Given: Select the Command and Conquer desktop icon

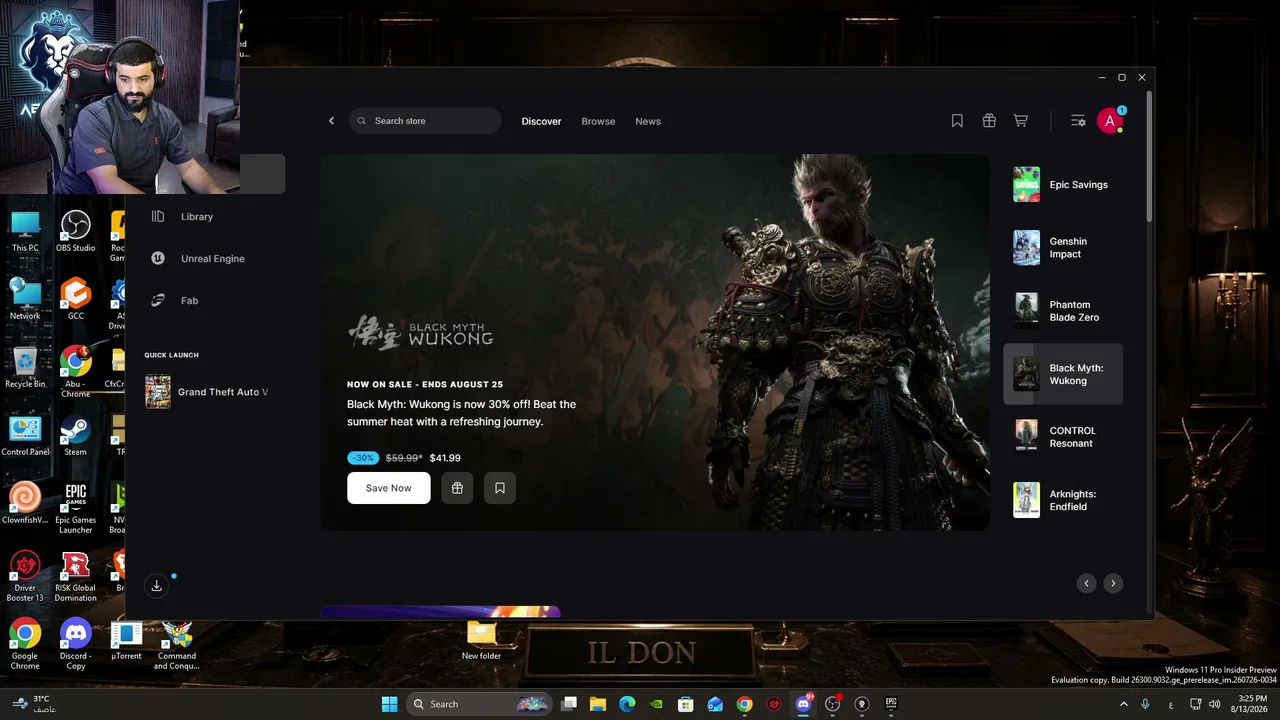Looking at the screenshot, I should tap(177, 643).
